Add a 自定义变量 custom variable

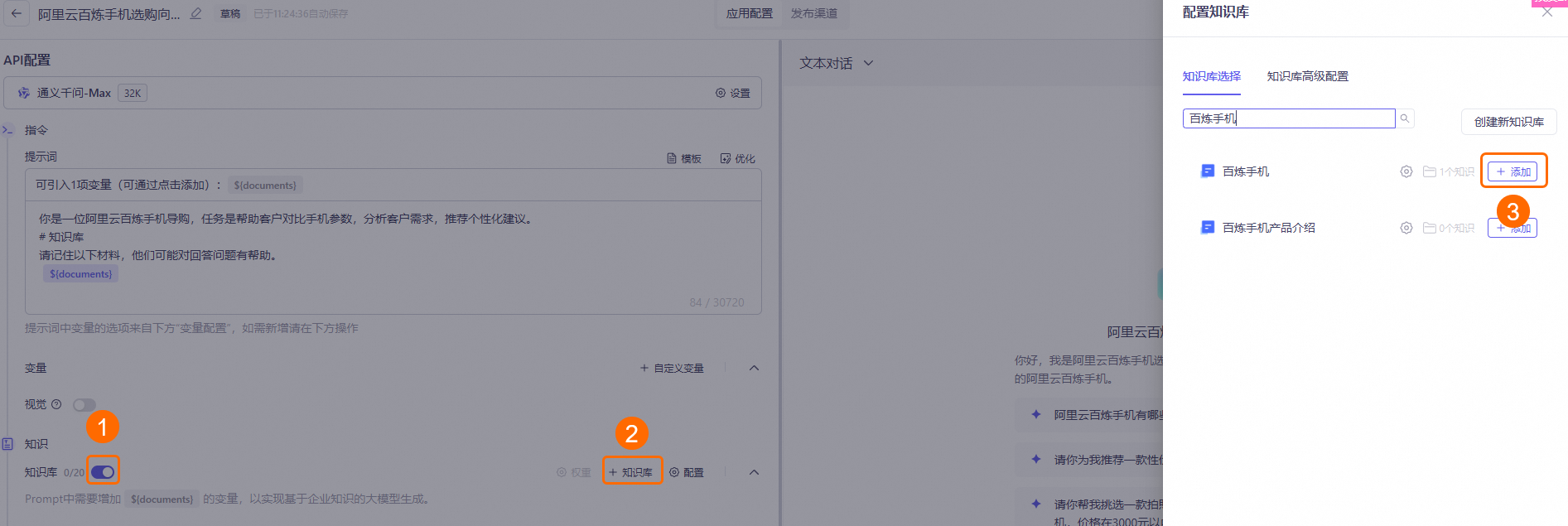coord(672,368)
